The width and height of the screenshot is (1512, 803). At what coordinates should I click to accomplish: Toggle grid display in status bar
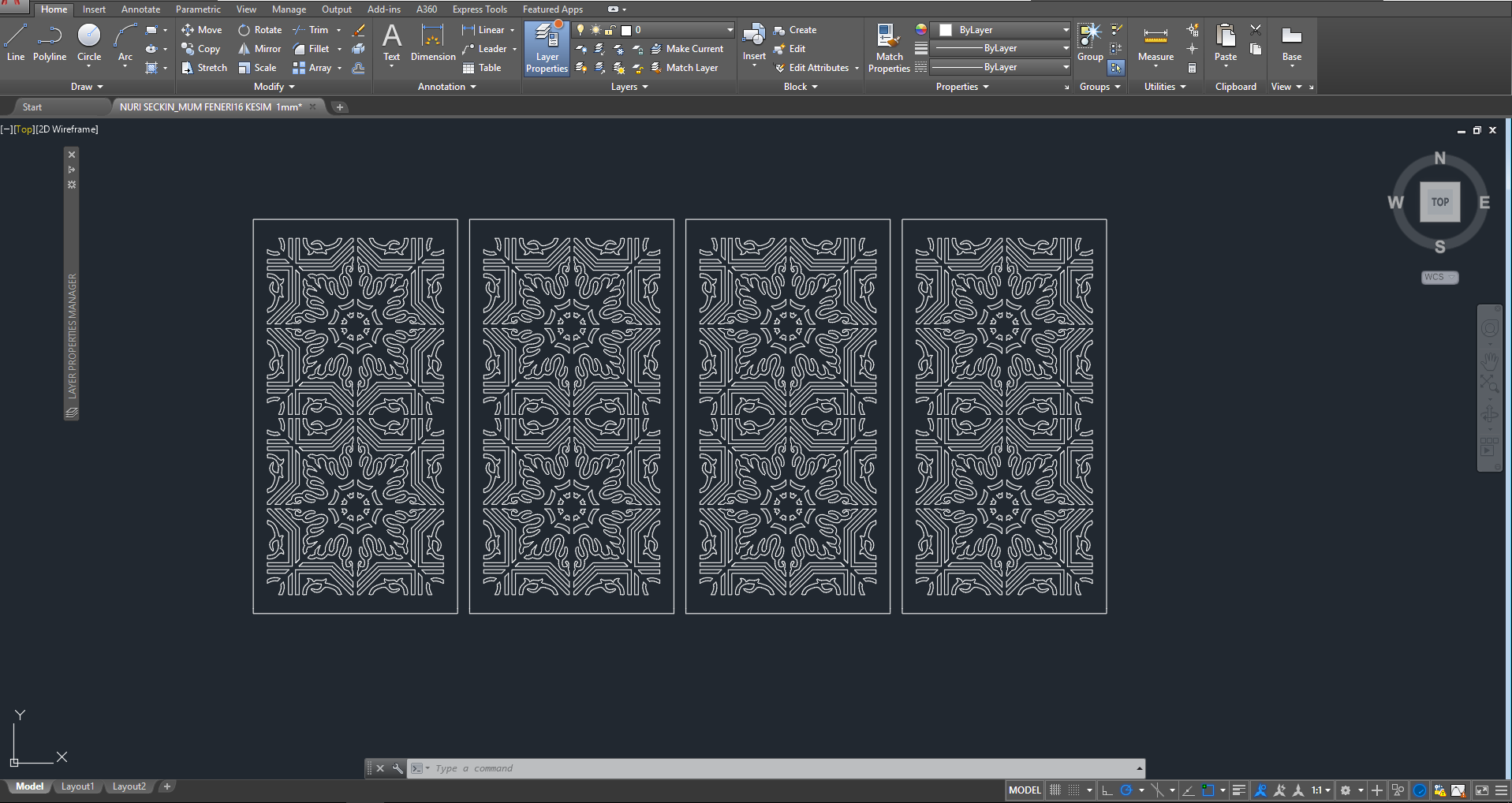coord(1055,790)
